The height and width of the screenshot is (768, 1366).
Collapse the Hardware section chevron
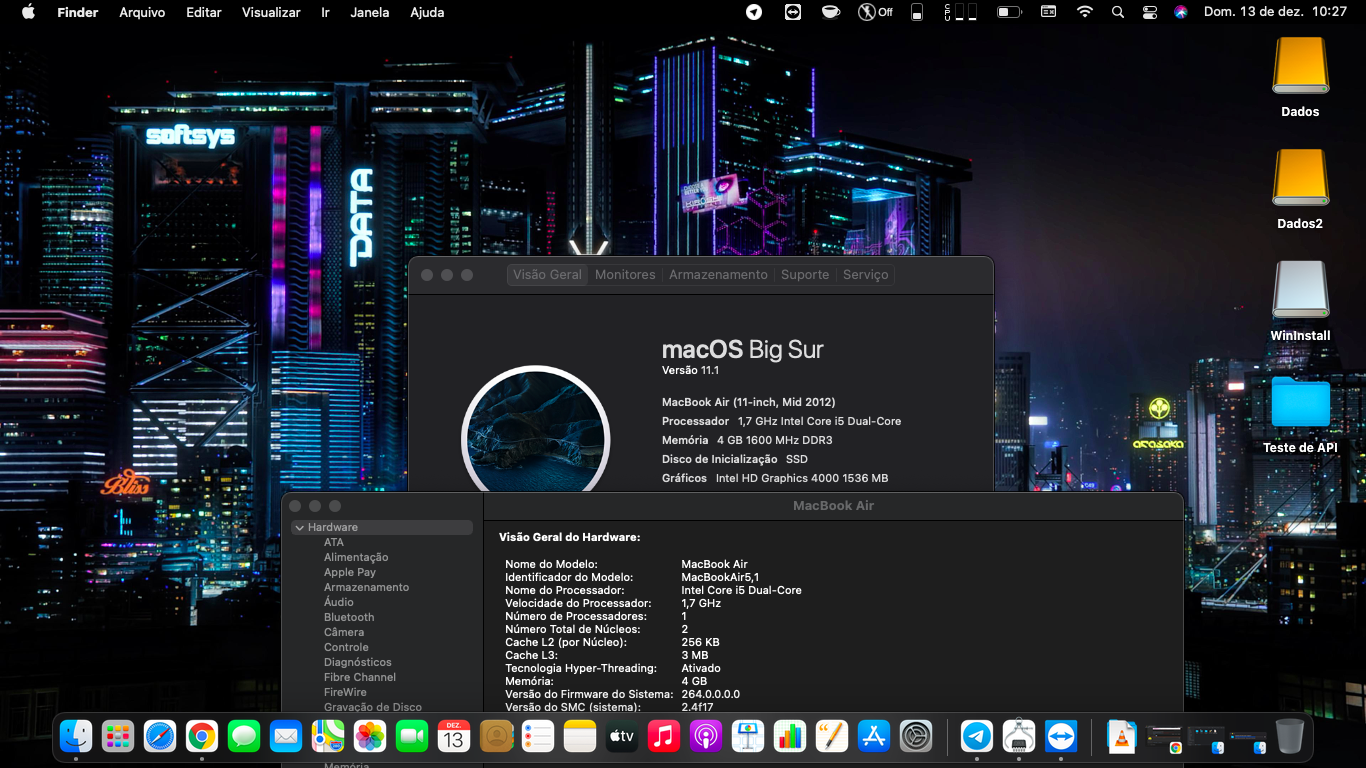coord(299,527)
